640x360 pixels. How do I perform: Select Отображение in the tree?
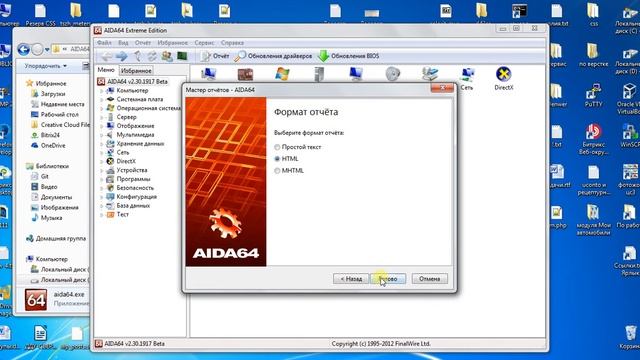click(130, 126)
